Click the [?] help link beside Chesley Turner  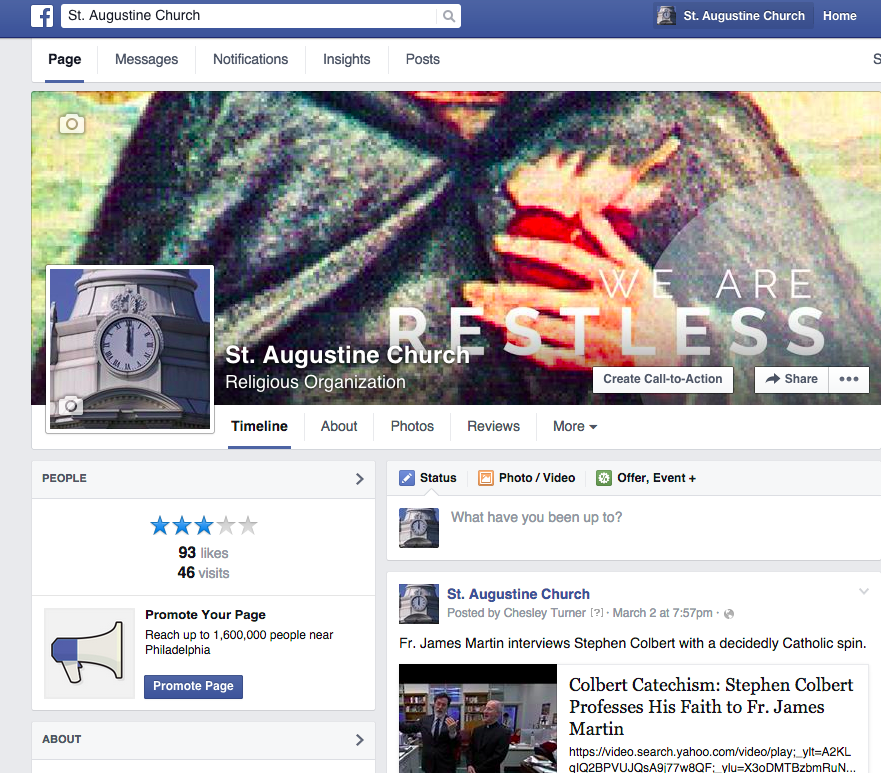coord(597,613)
